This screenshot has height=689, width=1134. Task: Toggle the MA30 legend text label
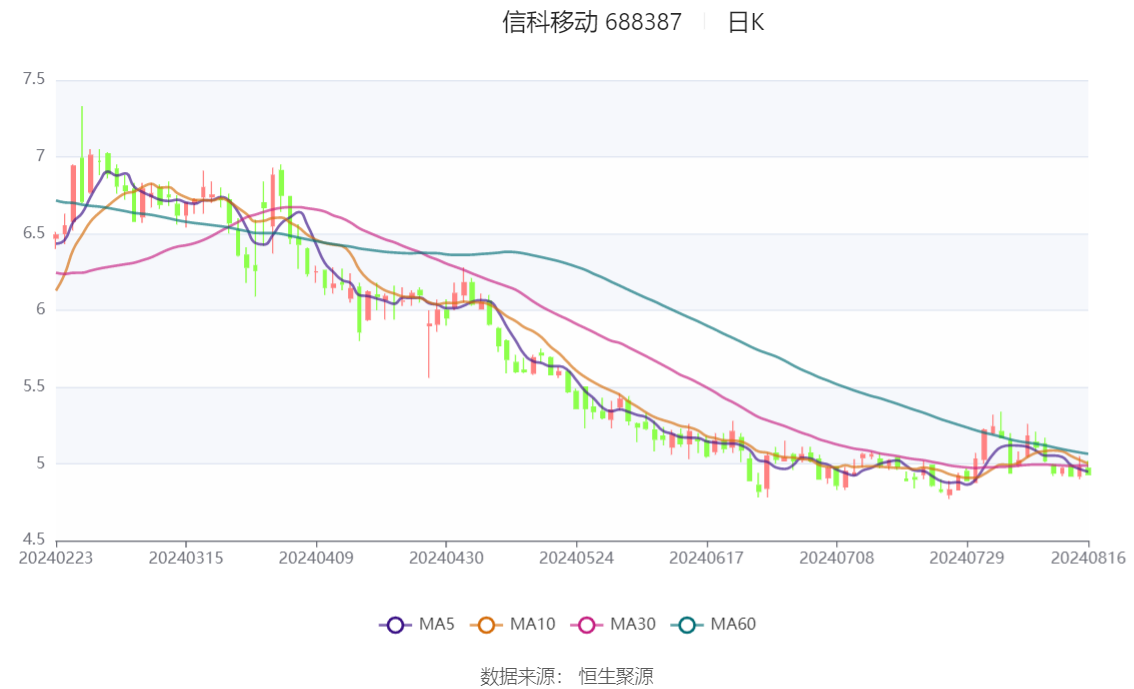633,624
